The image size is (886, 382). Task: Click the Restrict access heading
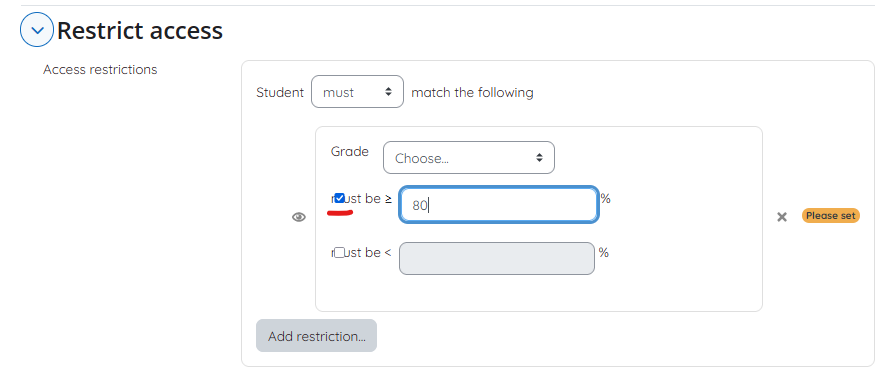pos(140,31)
